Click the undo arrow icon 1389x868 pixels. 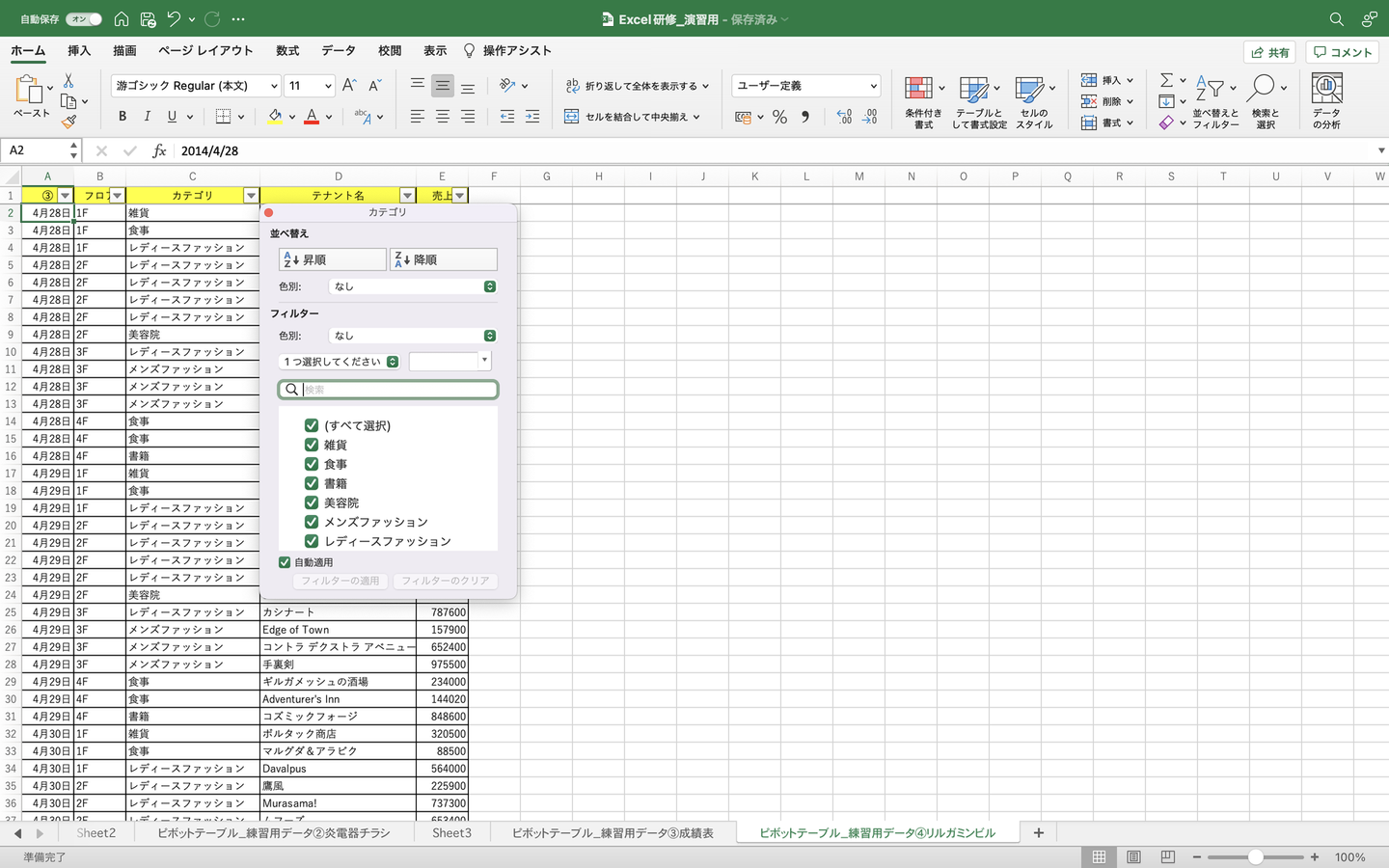pyautogui.click(x=174, y=18)
